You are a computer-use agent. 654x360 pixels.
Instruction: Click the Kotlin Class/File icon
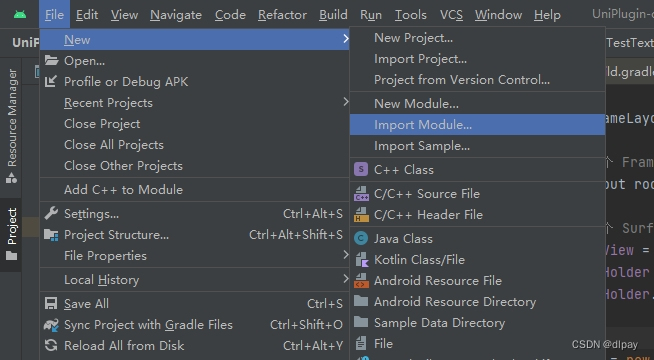tap(362, 259)
